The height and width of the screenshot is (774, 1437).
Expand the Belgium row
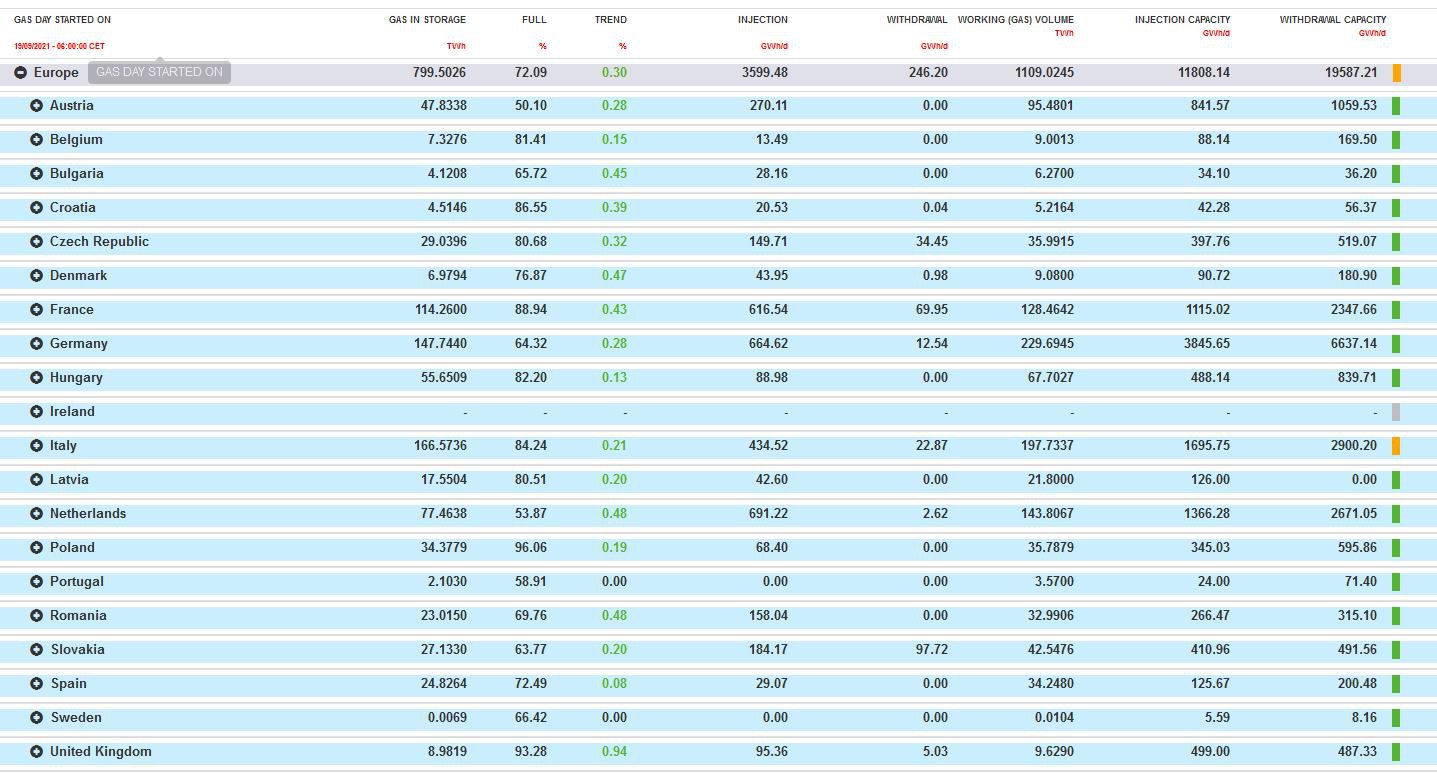pos(37,140)
